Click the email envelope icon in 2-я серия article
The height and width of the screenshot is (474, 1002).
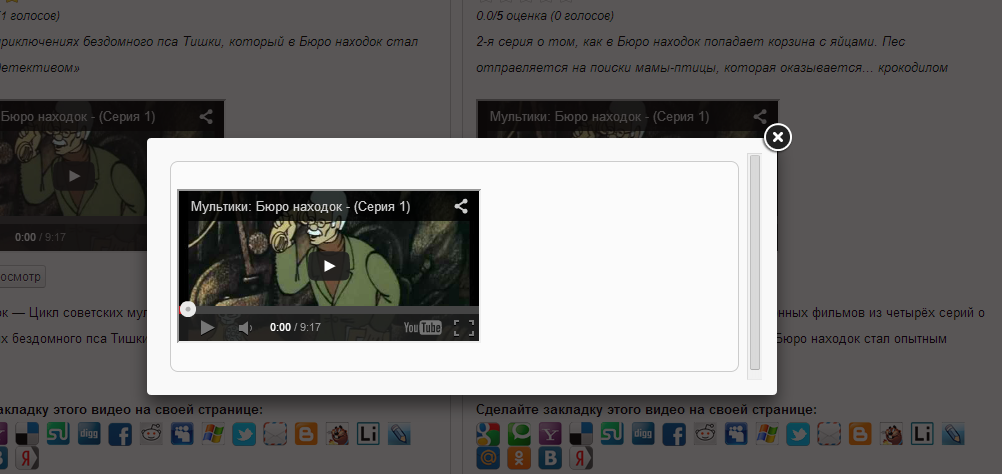(829, 434)
